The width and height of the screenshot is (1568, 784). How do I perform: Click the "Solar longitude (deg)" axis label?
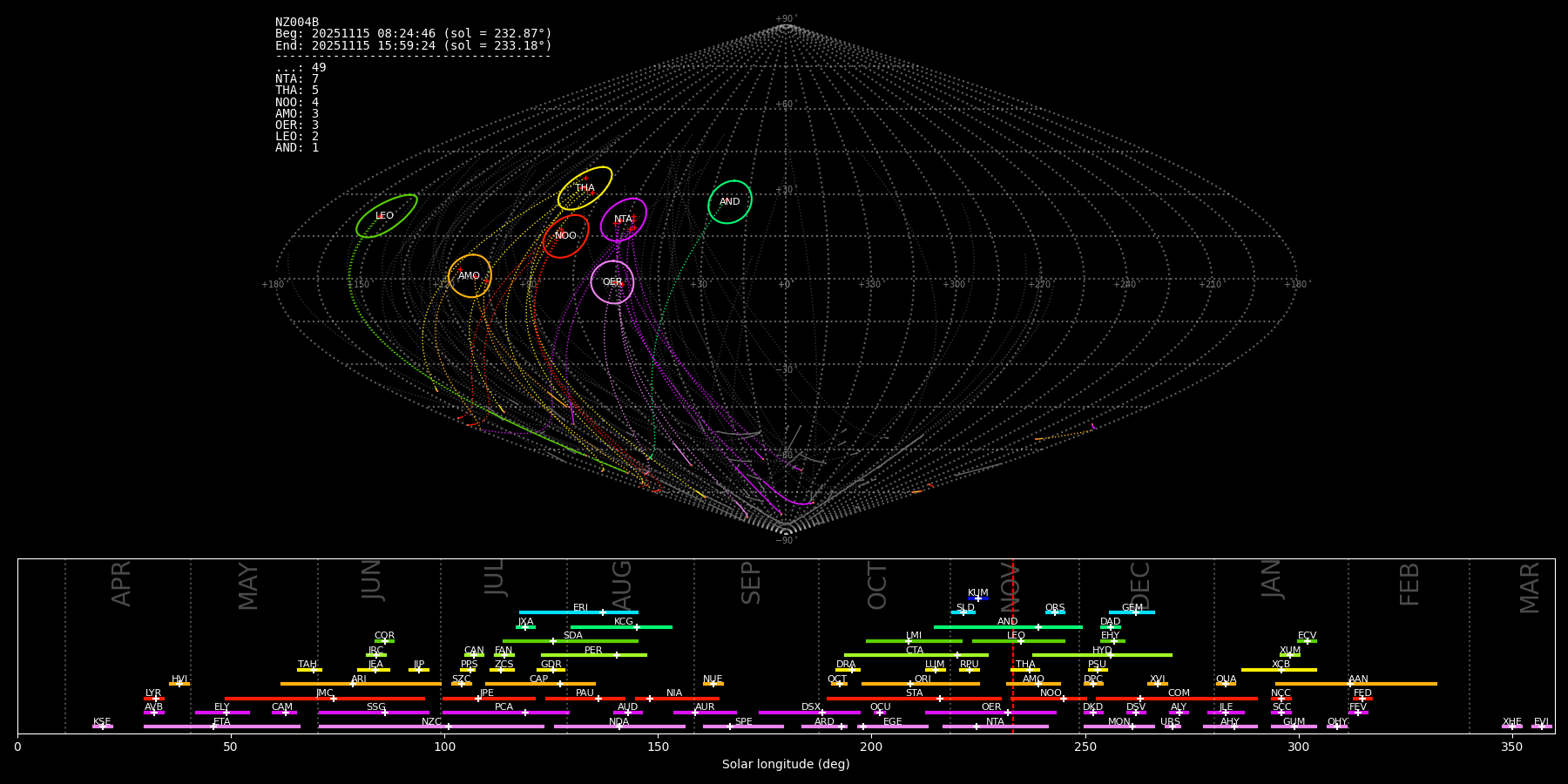(x=785, y=765)
